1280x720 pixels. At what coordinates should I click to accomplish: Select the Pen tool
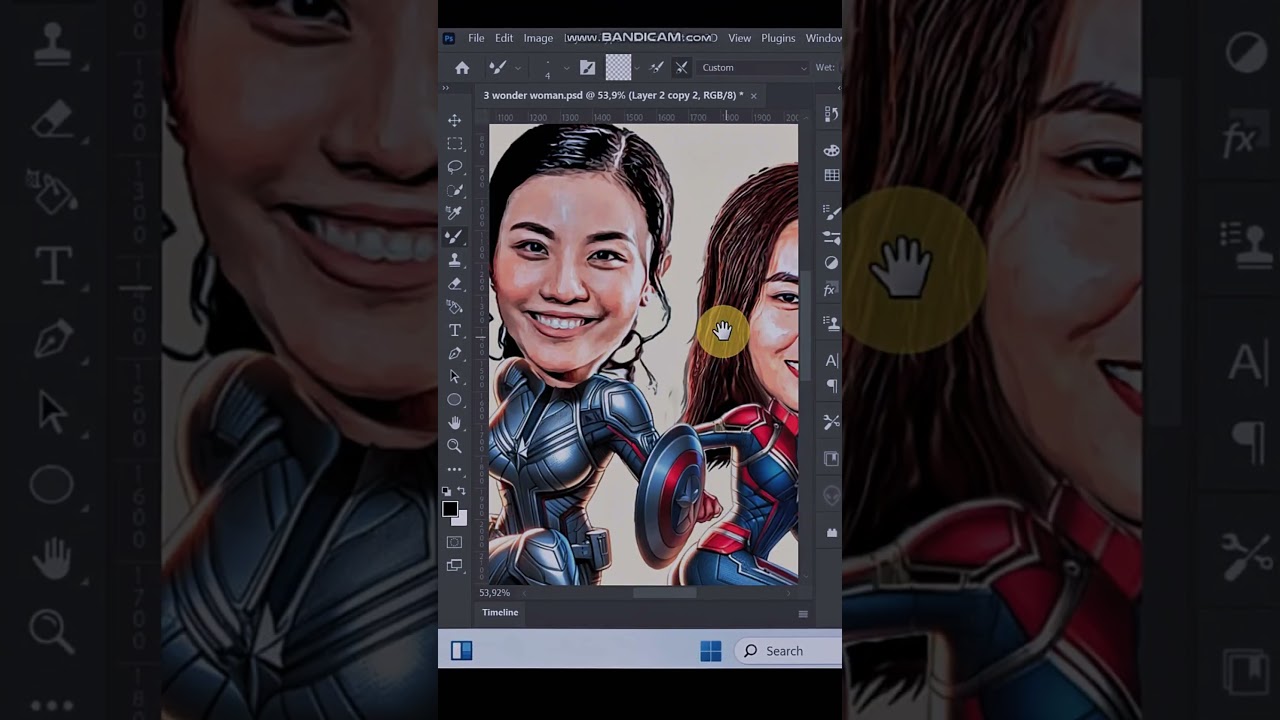(454, 353)
